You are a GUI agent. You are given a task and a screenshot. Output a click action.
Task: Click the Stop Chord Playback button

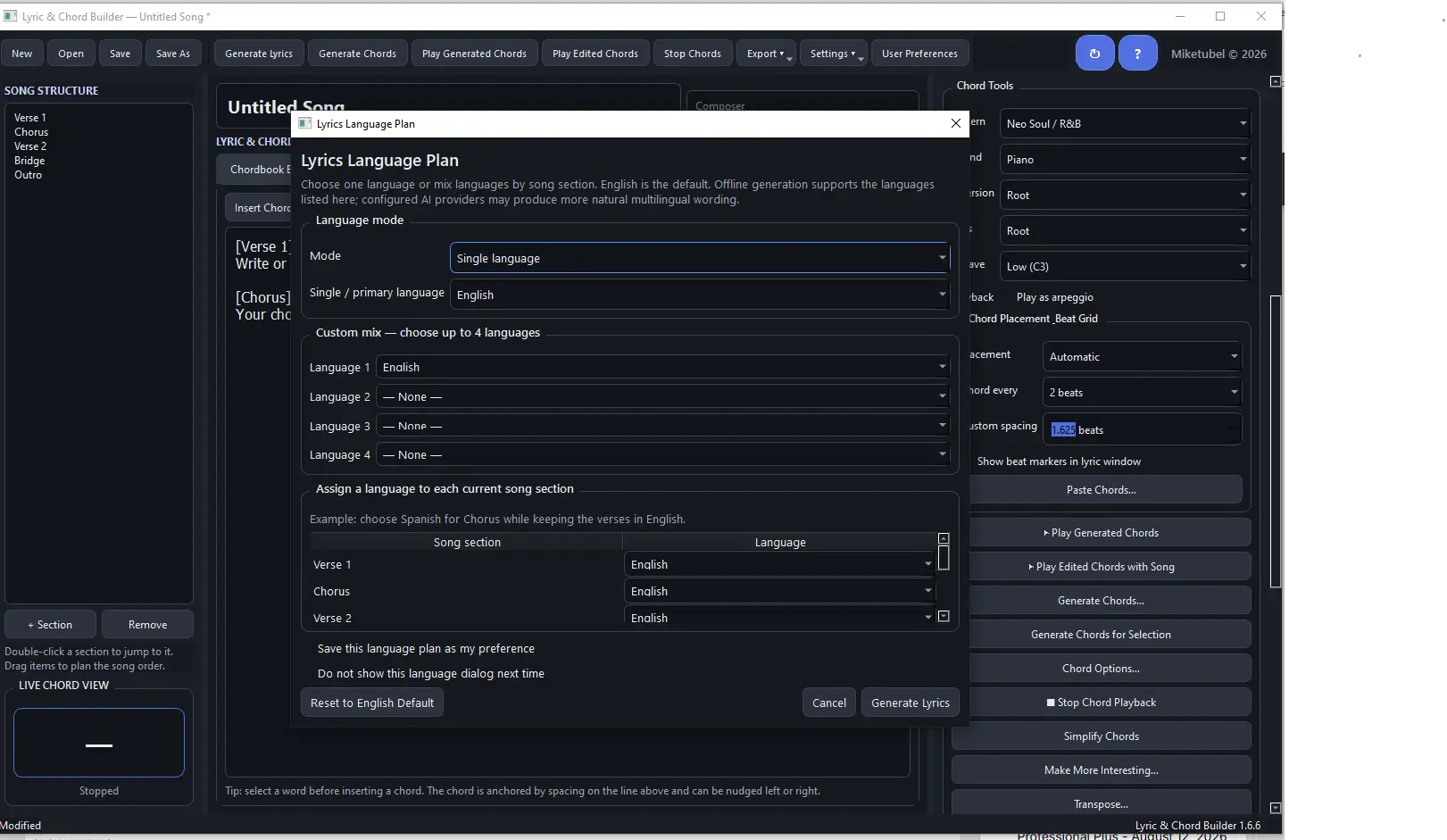1101,702
